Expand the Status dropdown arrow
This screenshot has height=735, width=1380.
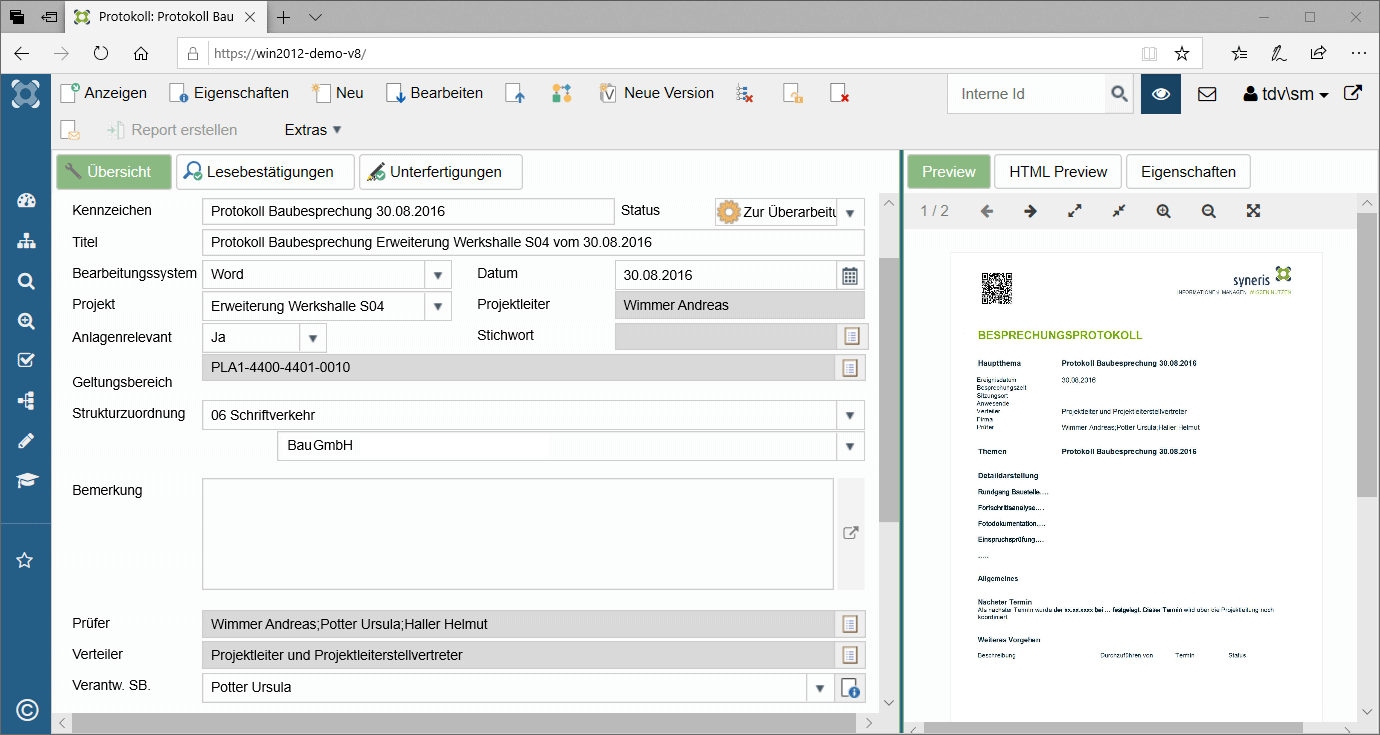850,213
